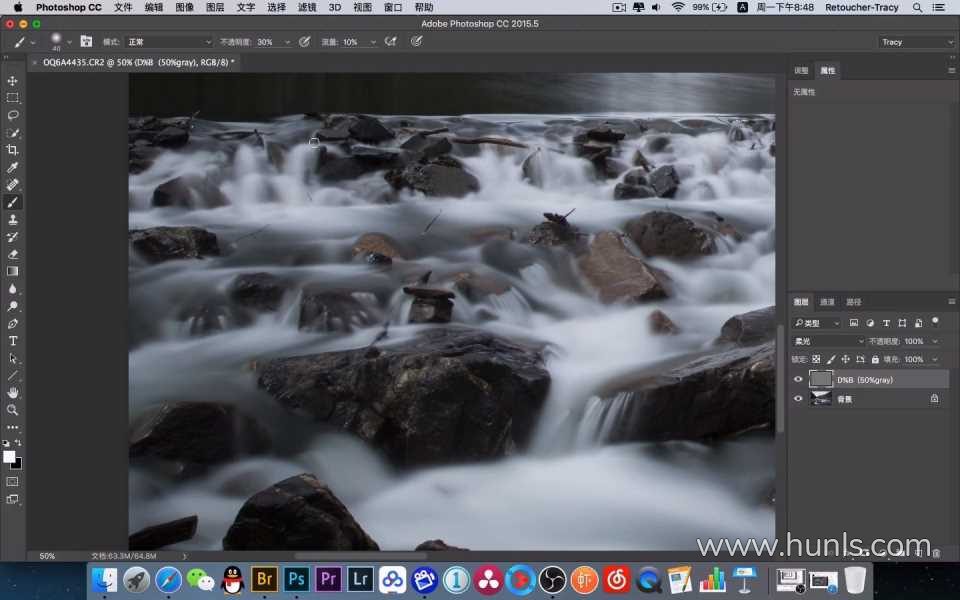Screen dimensions: 960x600
Task: Expand the Tracy workspace dropdown
Action: (x=917, y=42)
